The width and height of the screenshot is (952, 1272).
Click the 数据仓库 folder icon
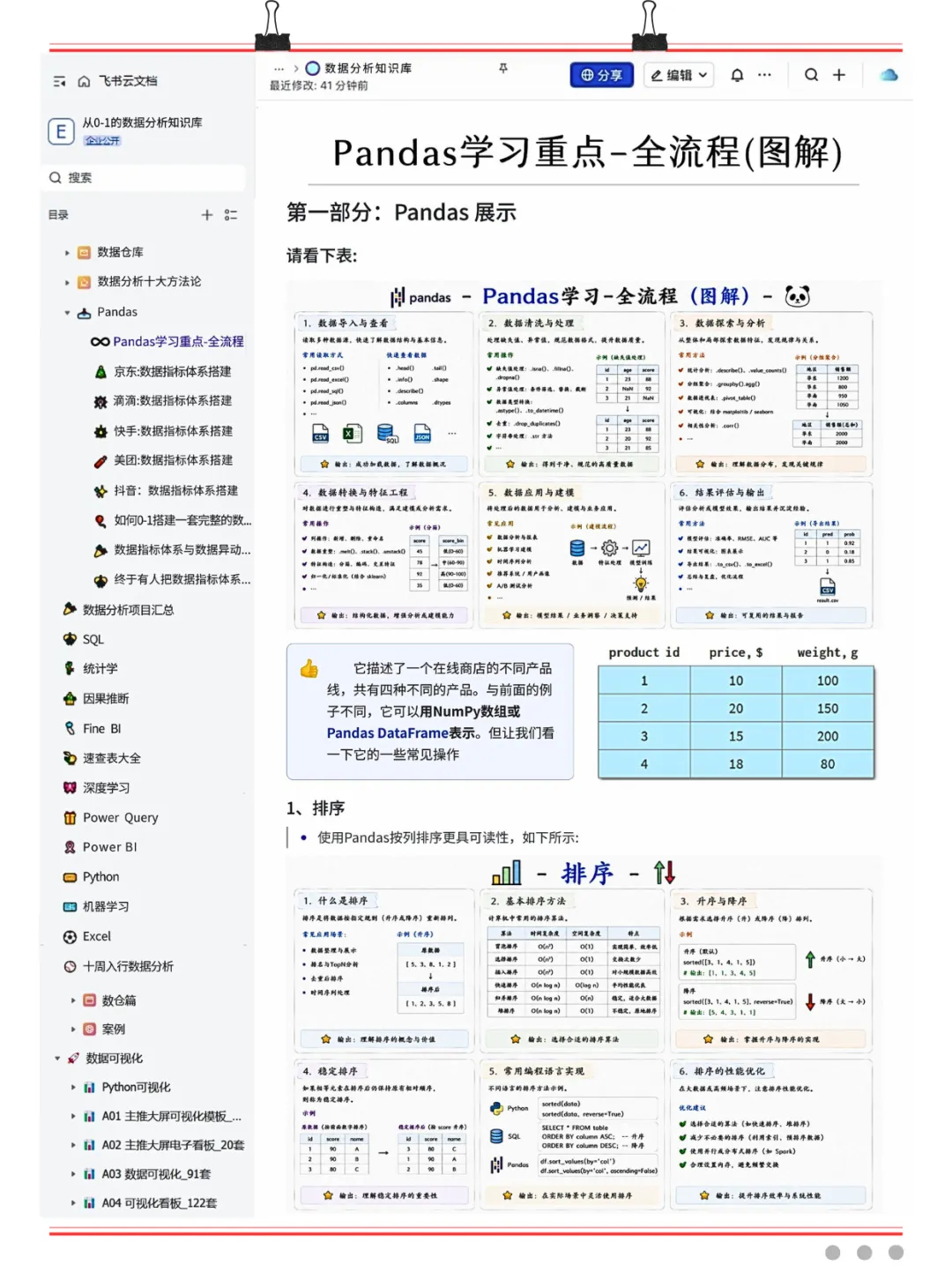[85, 252]
